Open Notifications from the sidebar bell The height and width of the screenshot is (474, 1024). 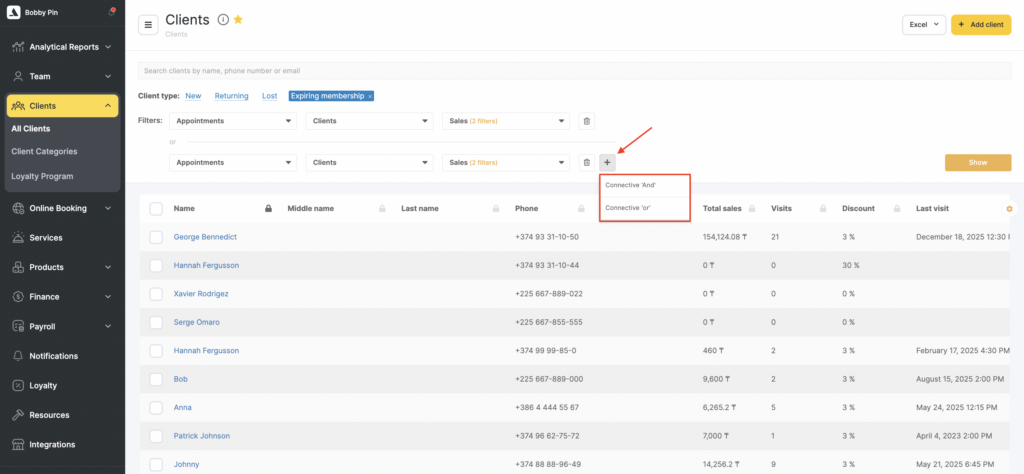53,356
